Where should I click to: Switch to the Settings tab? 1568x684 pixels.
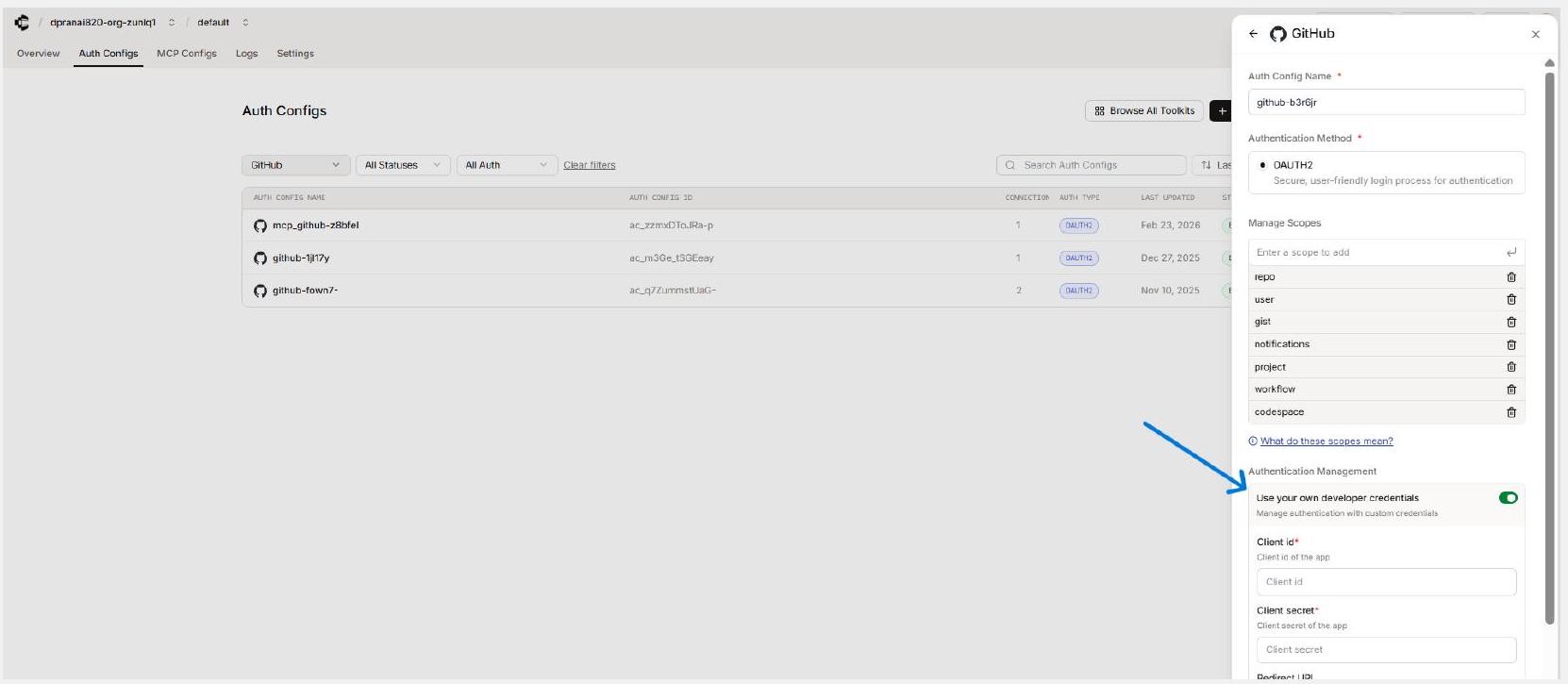tap(295, 54)
